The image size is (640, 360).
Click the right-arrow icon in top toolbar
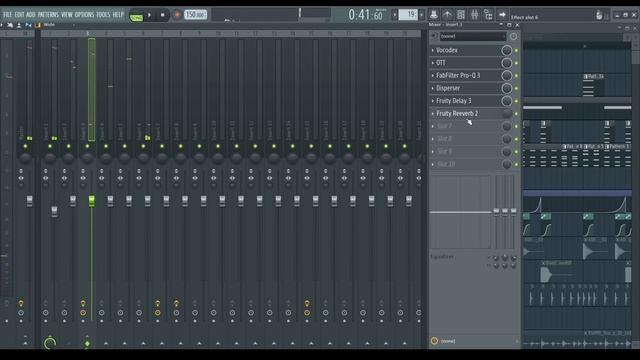(x=502, y=15)
